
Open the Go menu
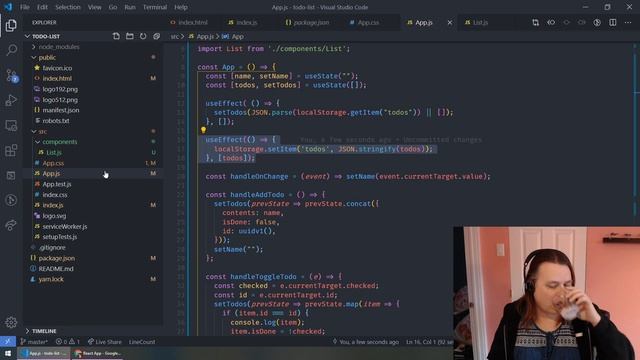113,7
